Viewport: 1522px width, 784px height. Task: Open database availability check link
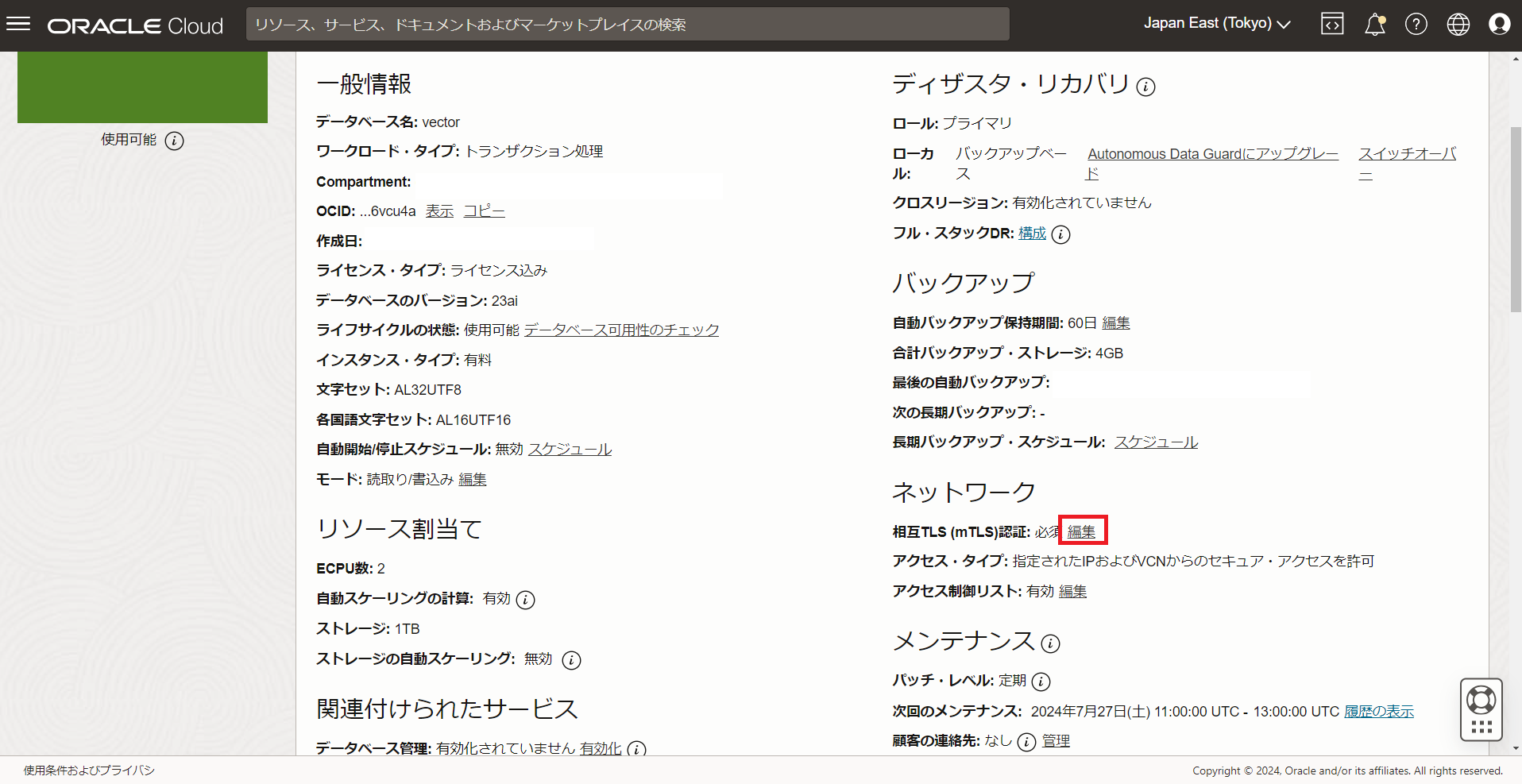pos(621,330)
